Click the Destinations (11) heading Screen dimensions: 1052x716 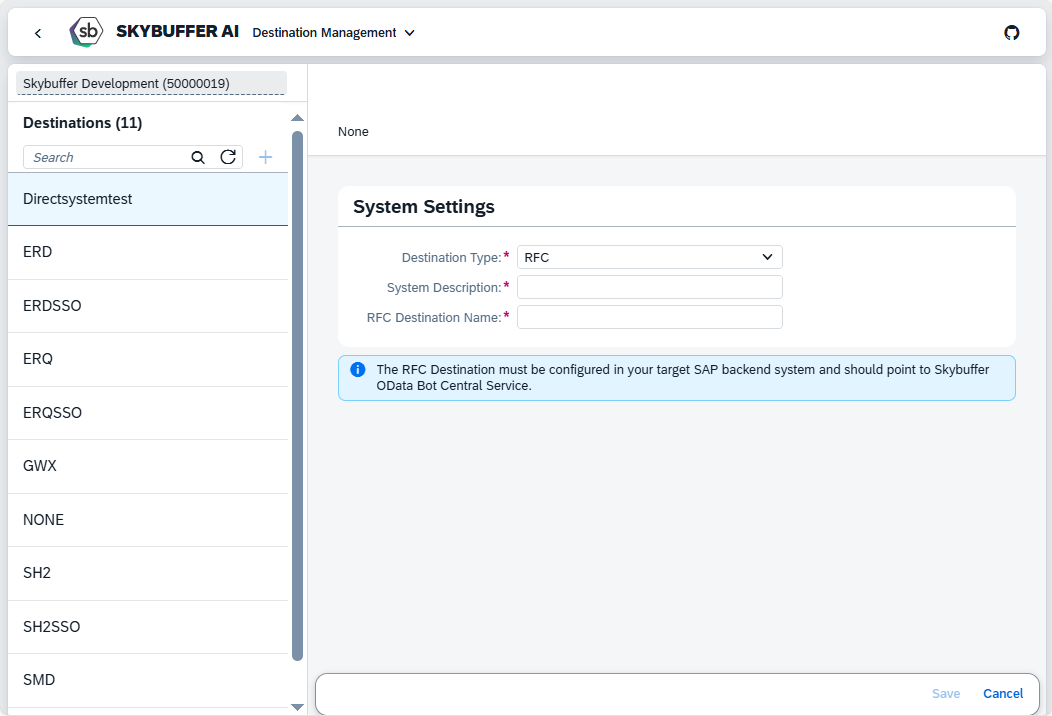(83, 123)
